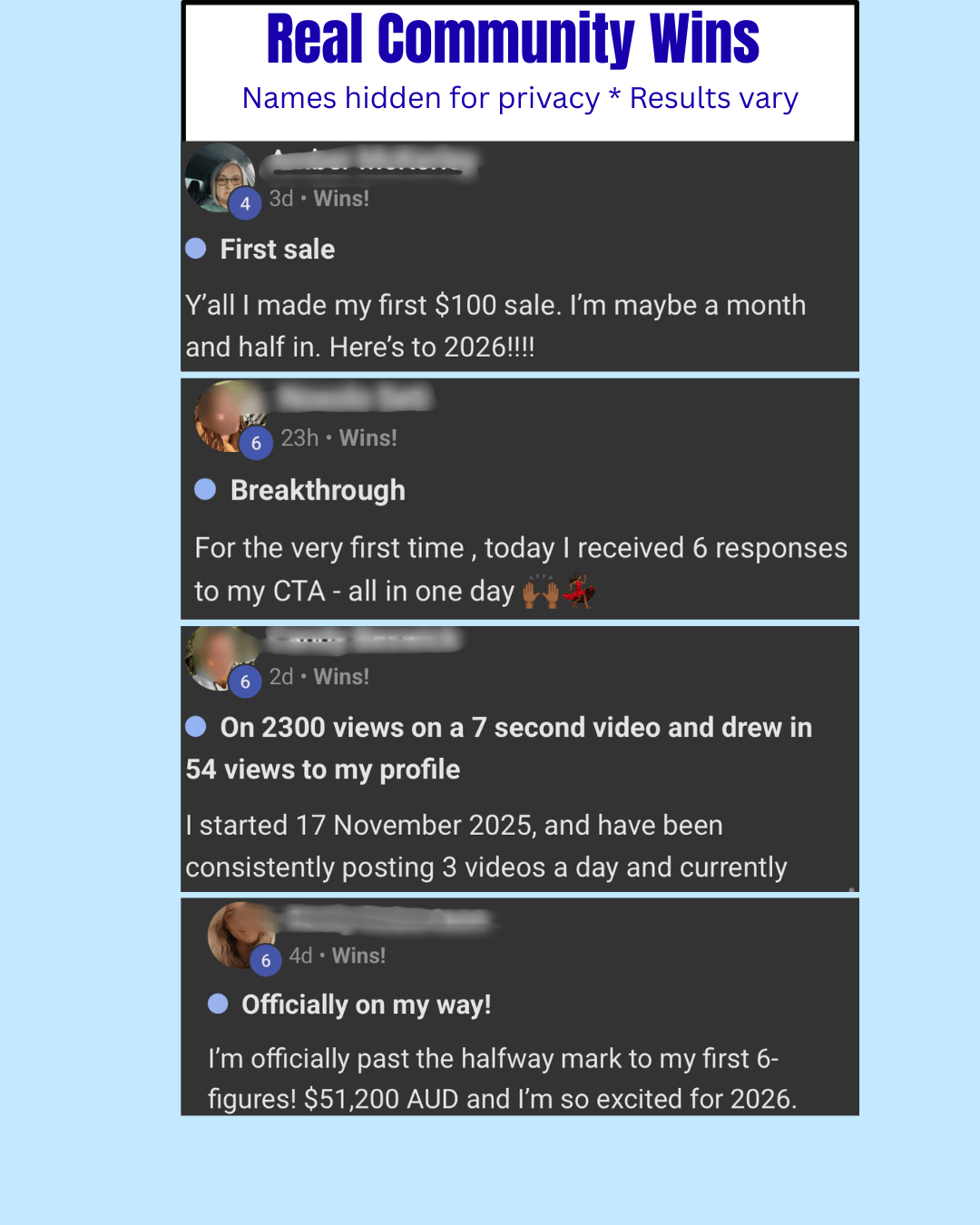This screenshot has width=980, height=1225.
Task: Open Wins! category link on 3d post
Action: pyautogui.click(x=341, y=199)
